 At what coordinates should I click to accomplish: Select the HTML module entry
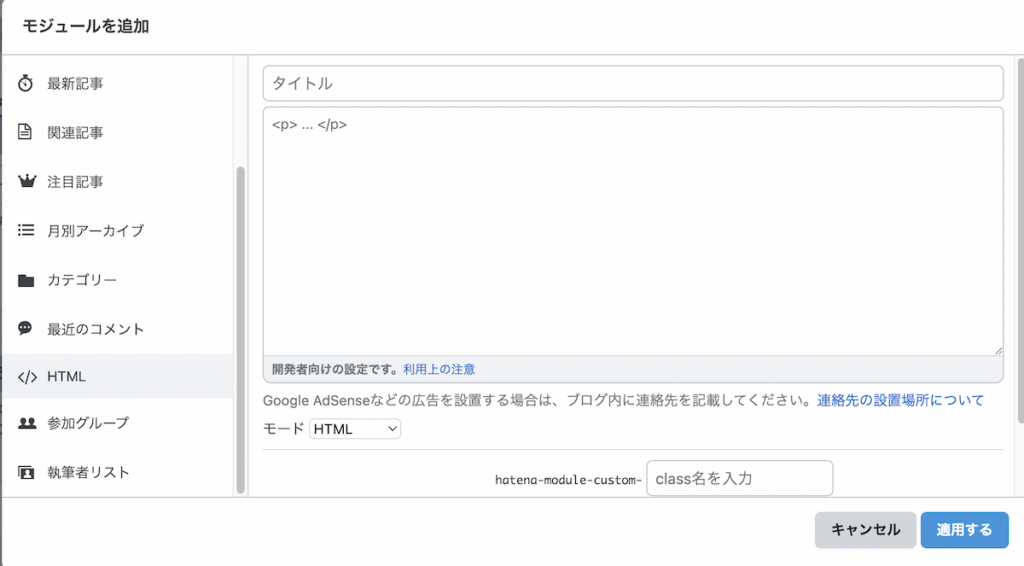tap(118, 377)
